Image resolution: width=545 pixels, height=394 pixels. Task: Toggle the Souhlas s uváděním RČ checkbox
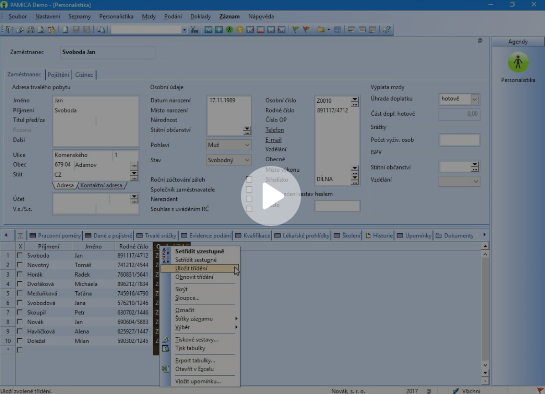(249, 209)
